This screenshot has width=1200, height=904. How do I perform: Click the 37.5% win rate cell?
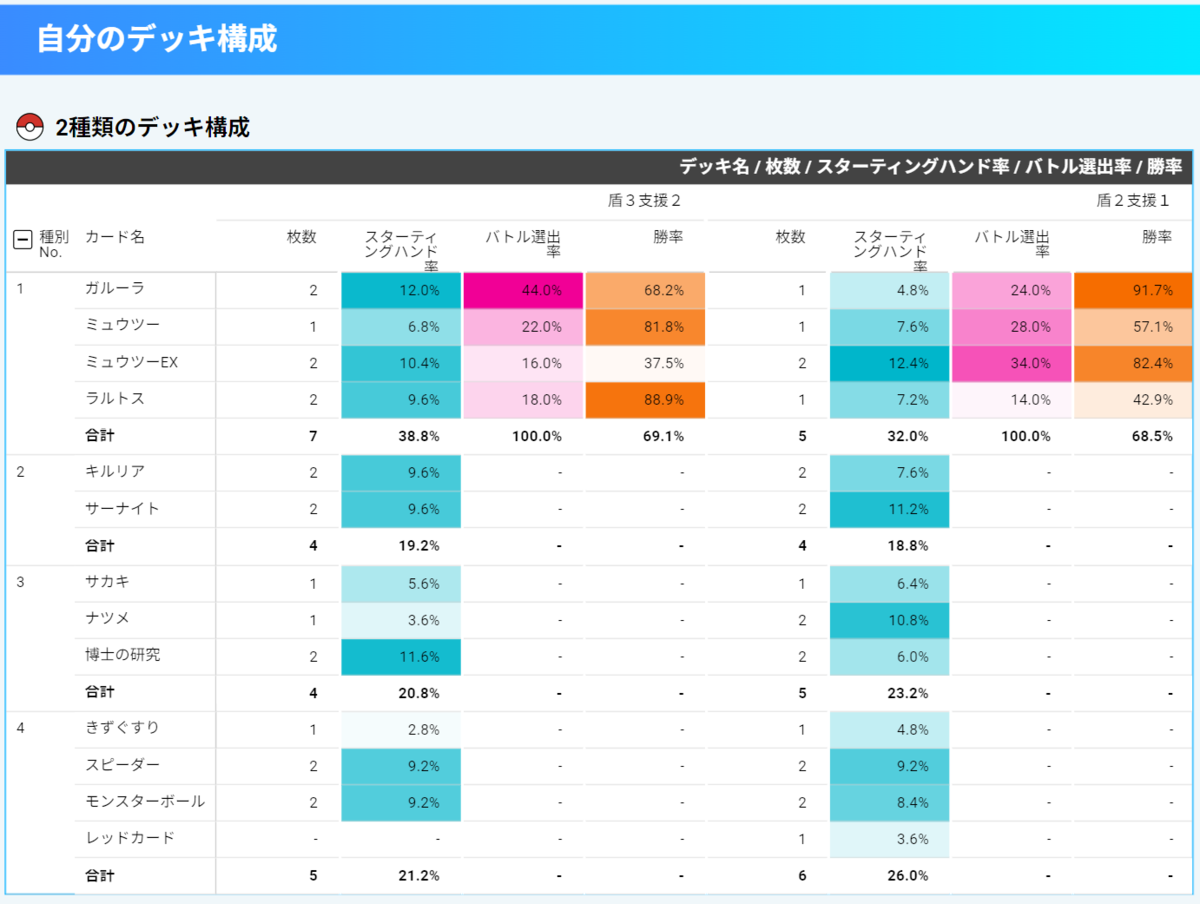coord(645,363)
